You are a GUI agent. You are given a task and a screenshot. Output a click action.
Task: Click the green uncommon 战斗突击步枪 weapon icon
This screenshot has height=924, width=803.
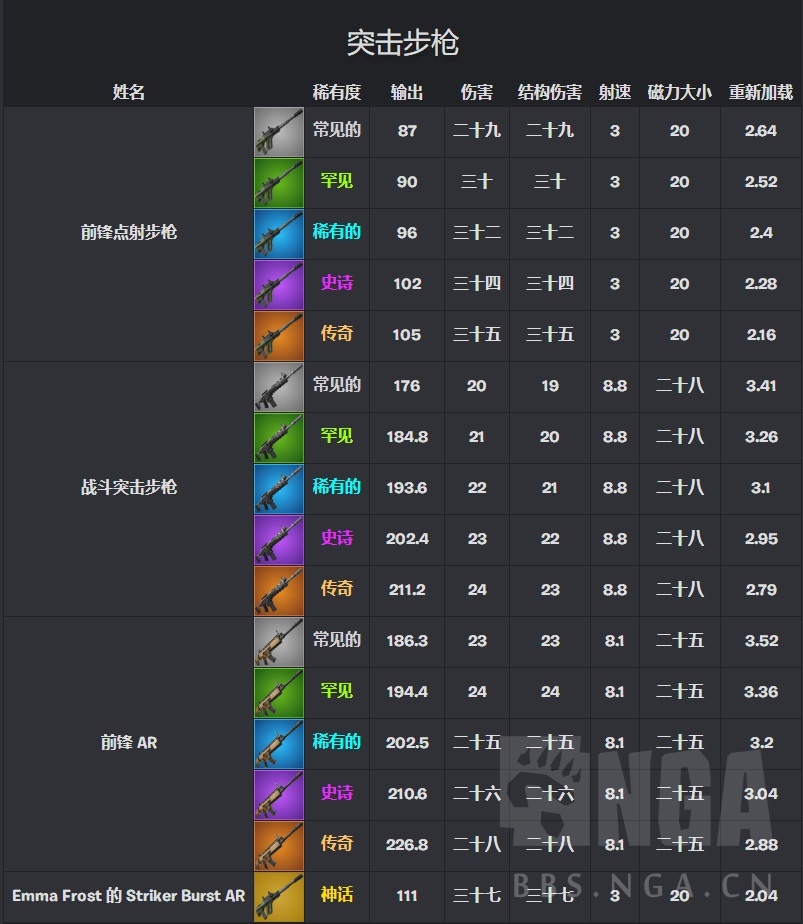(279, 438)
